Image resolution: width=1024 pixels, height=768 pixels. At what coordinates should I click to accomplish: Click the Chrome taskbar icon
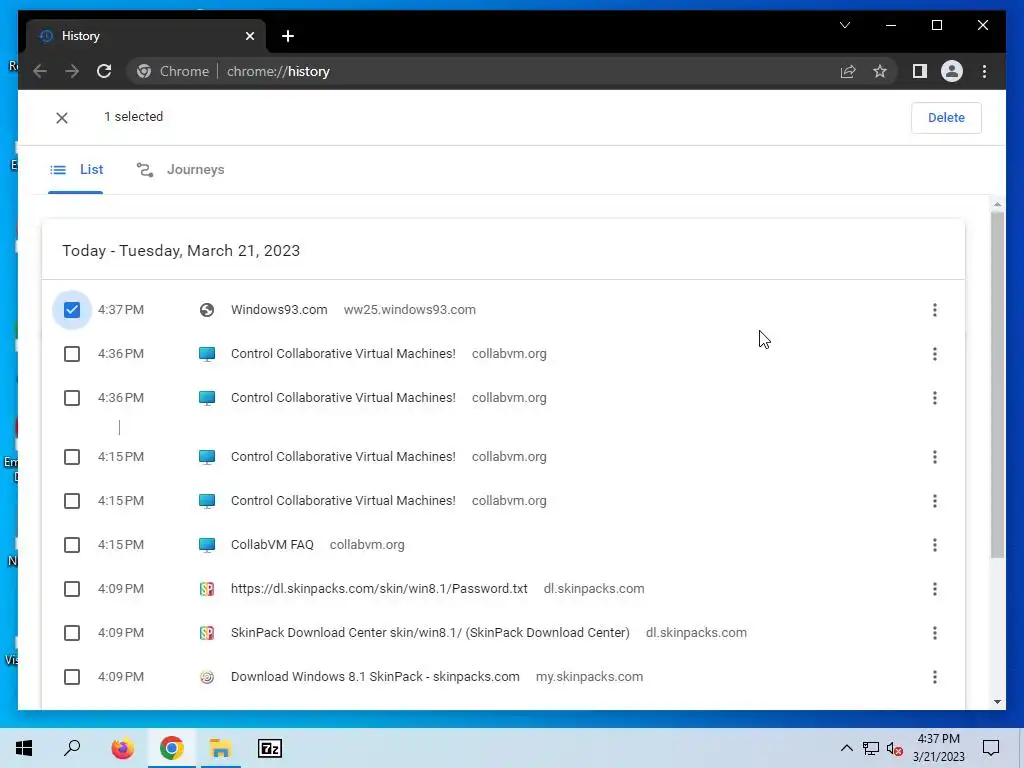171,748
